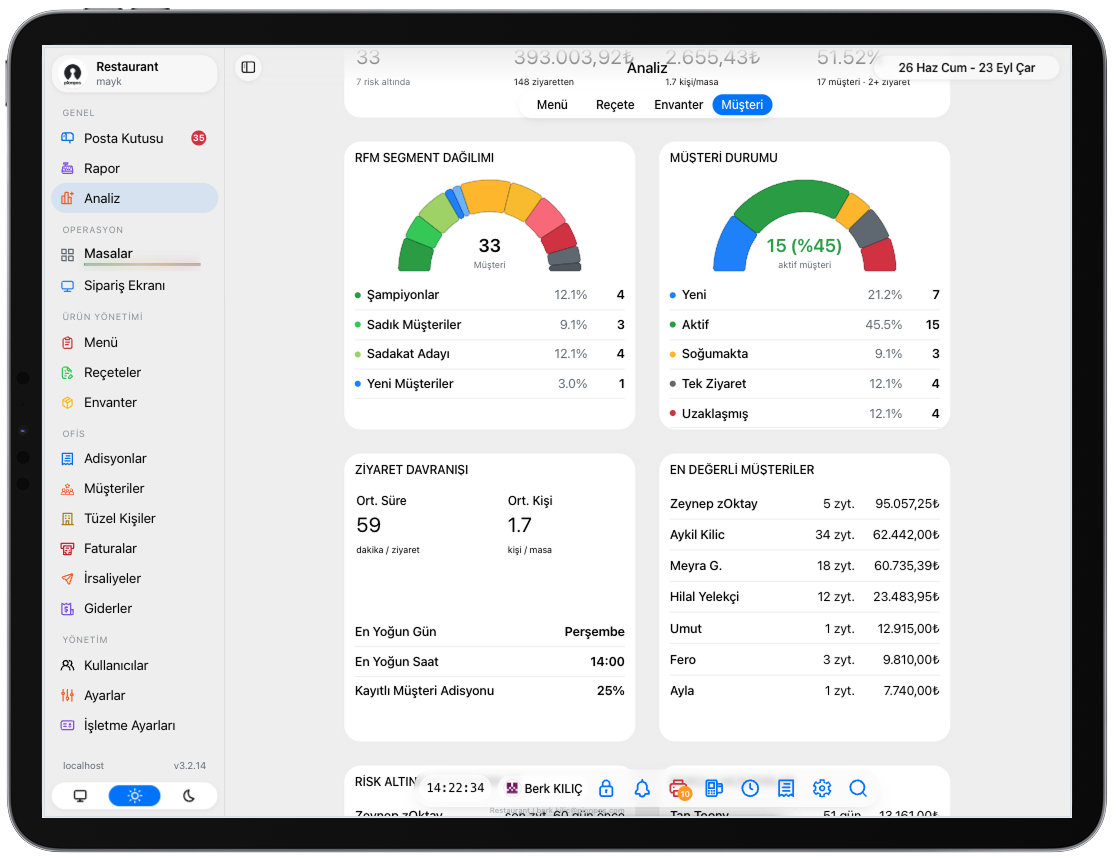Click the green arc of Müşteri Durumu gauge
This screenshot has width=1114, height=862.
coord(790,199)
